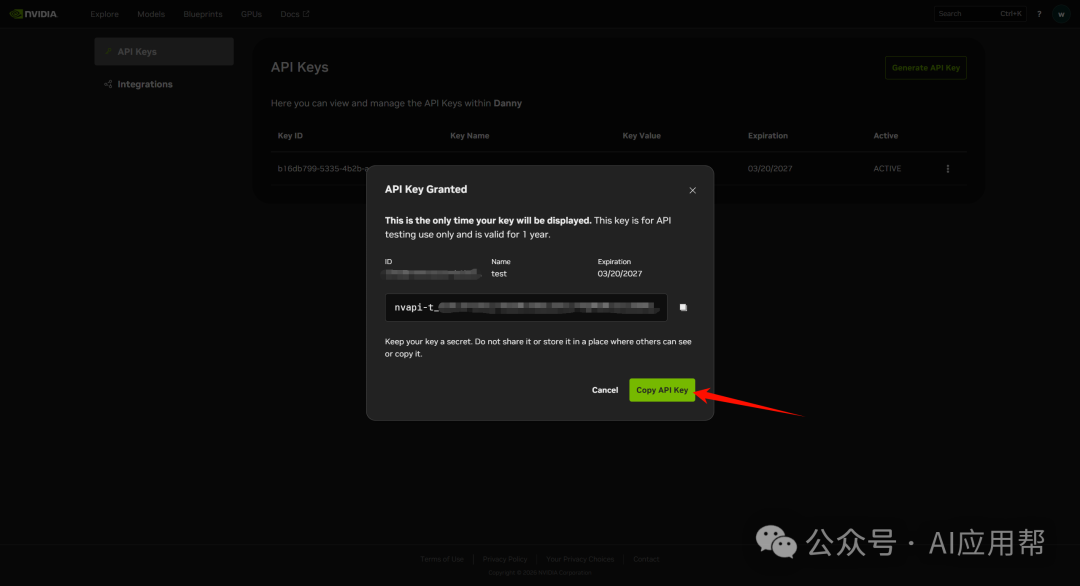Click the Key Value column header
The height and width of the screenshot is (586, 1080).
click(x=641, y=136)
